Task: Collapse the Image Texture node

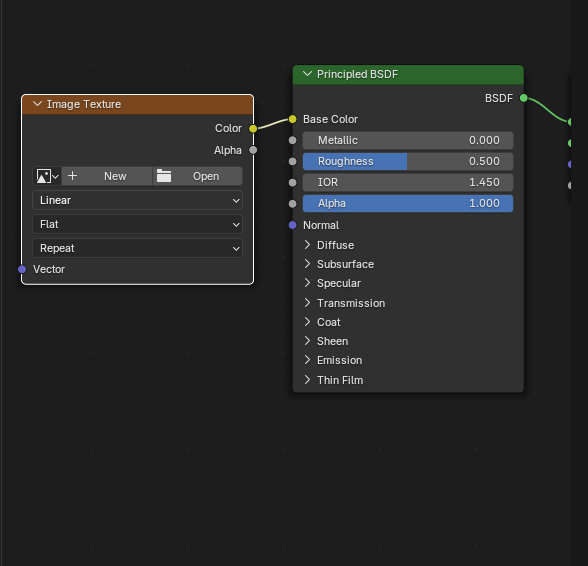Action: click(x=38, y=104)
